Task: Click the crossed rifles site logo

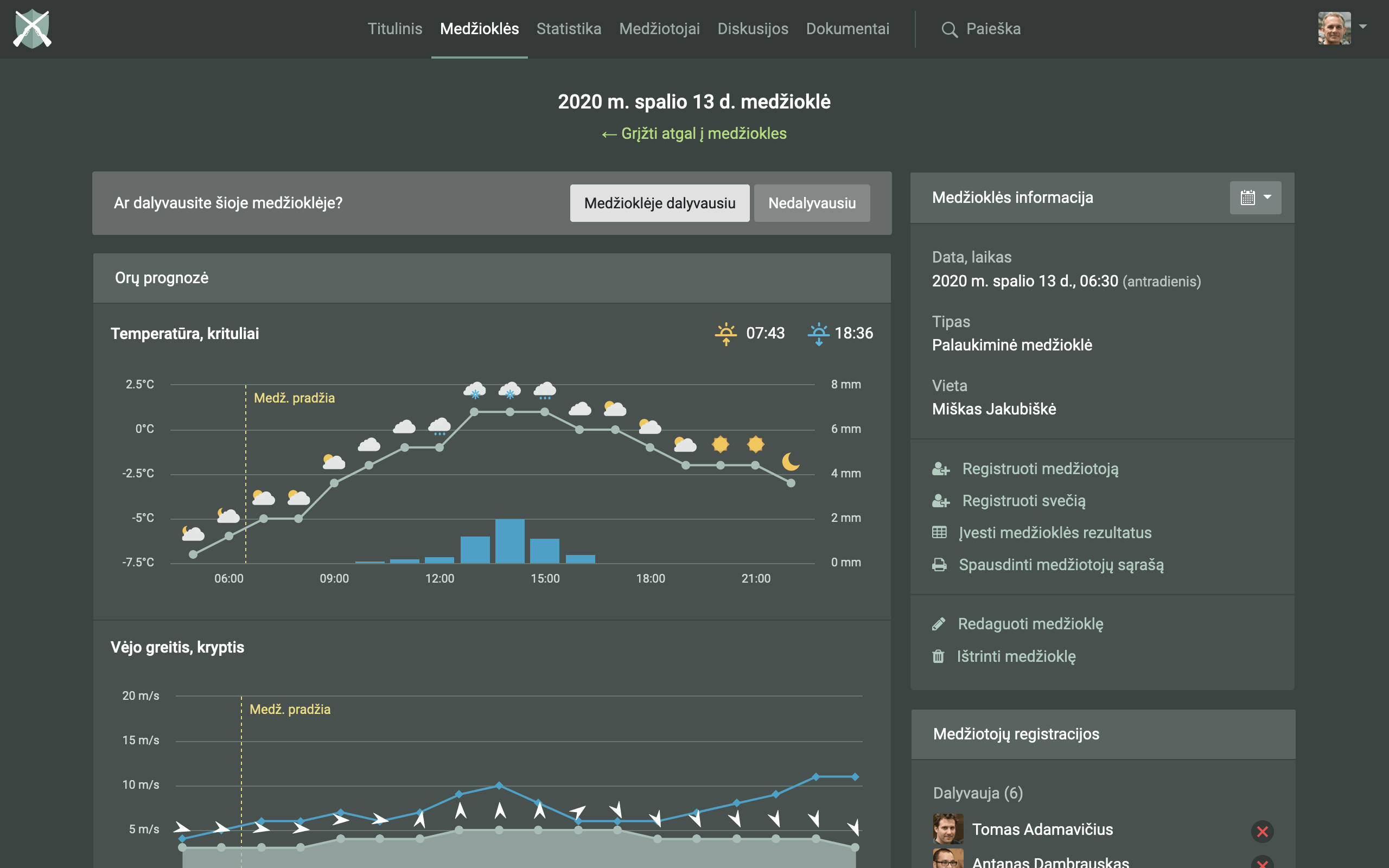Action: (x=32, y=29)
